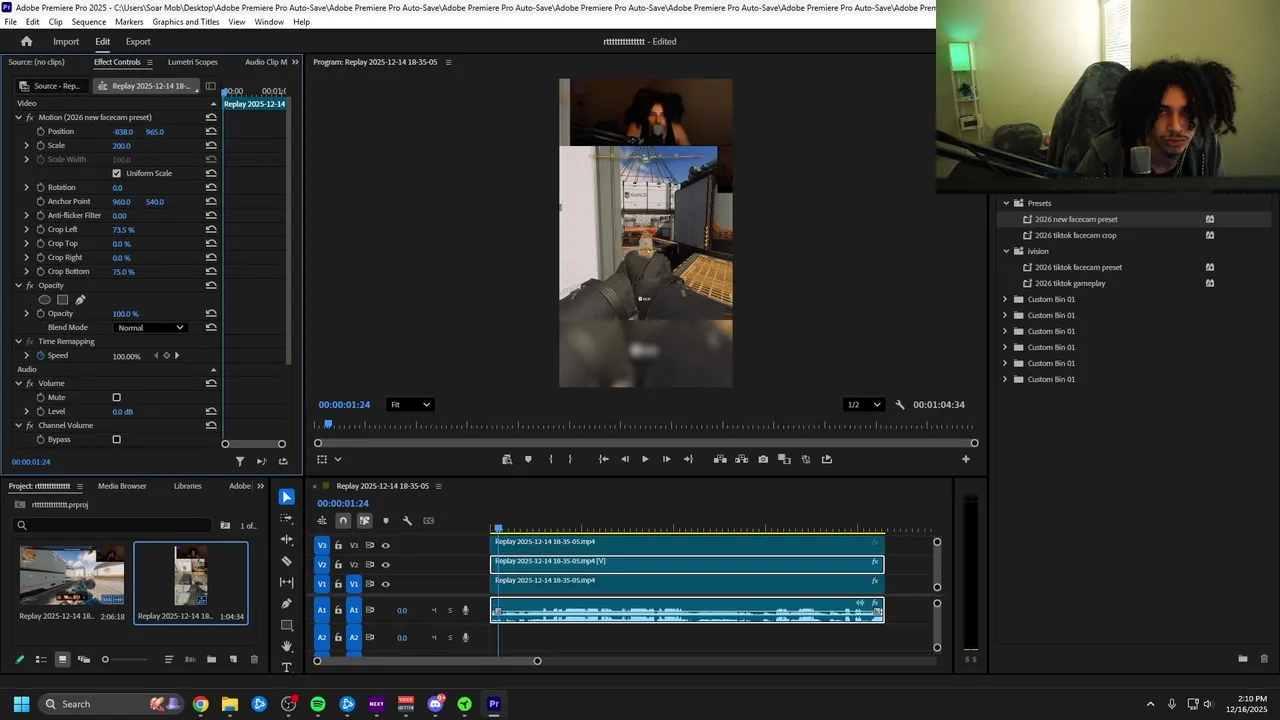Open the Fit zoom level dropdown

point(410,405)
